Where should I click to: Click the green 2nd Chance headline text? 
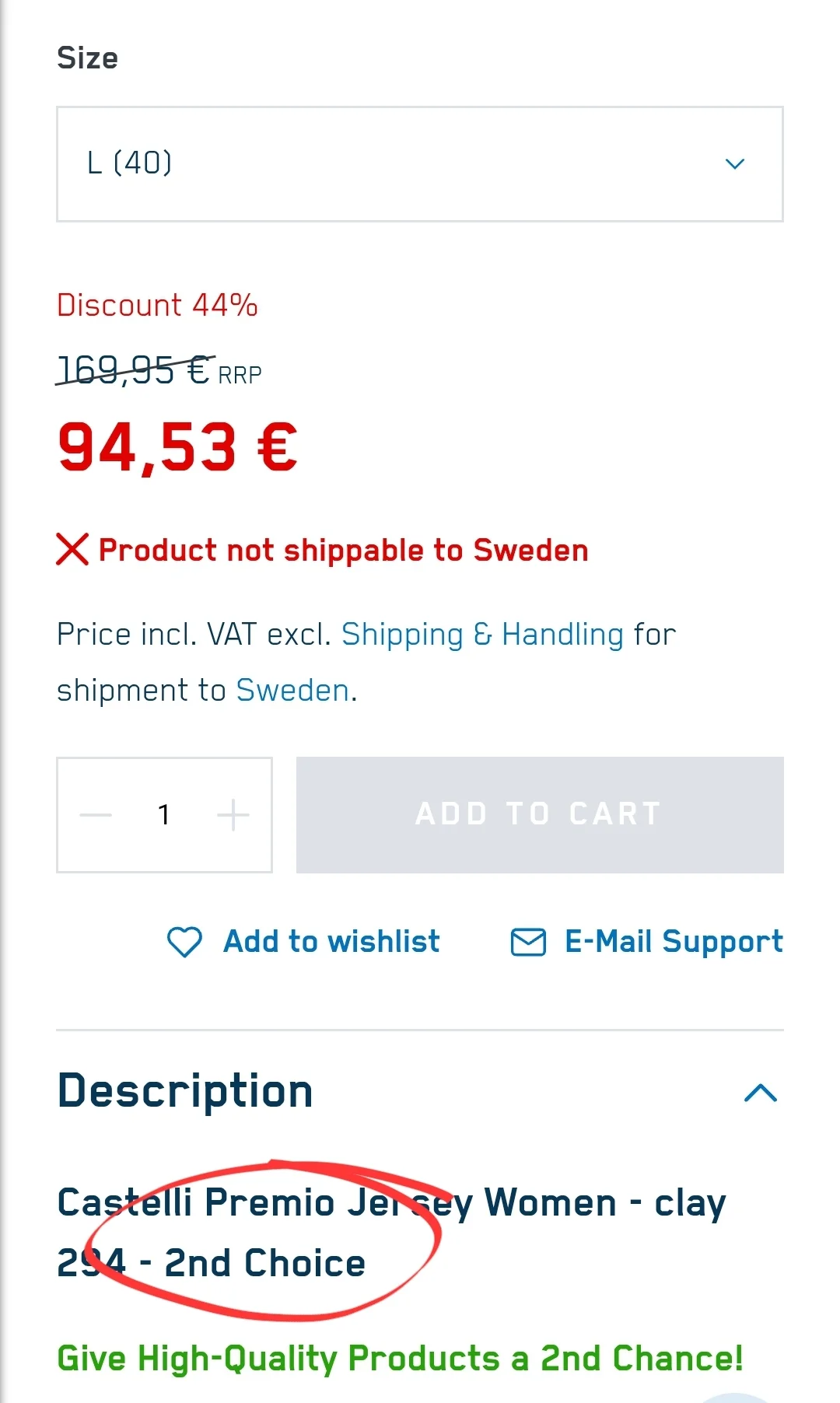coord(400,1359)
